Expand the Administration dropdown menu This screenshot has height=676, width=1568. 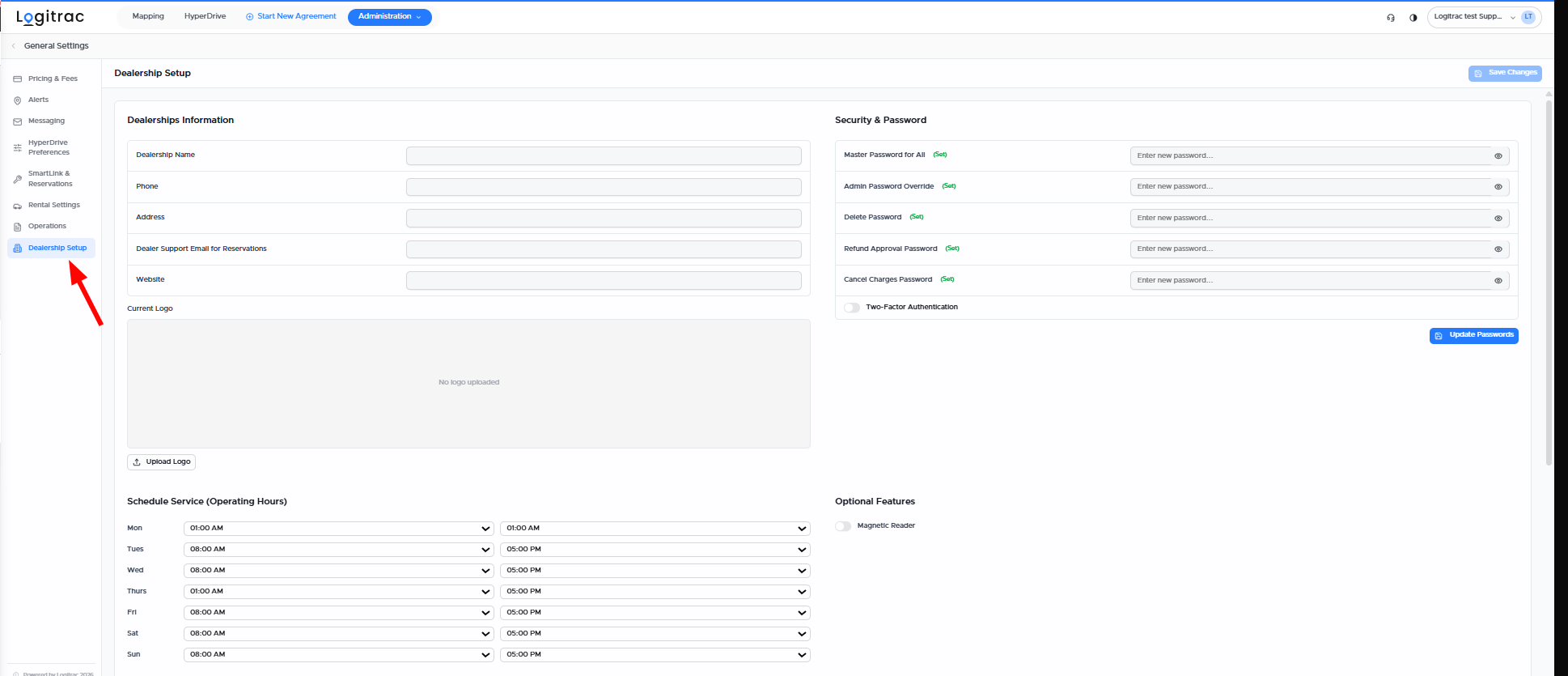tap(390, 17)
